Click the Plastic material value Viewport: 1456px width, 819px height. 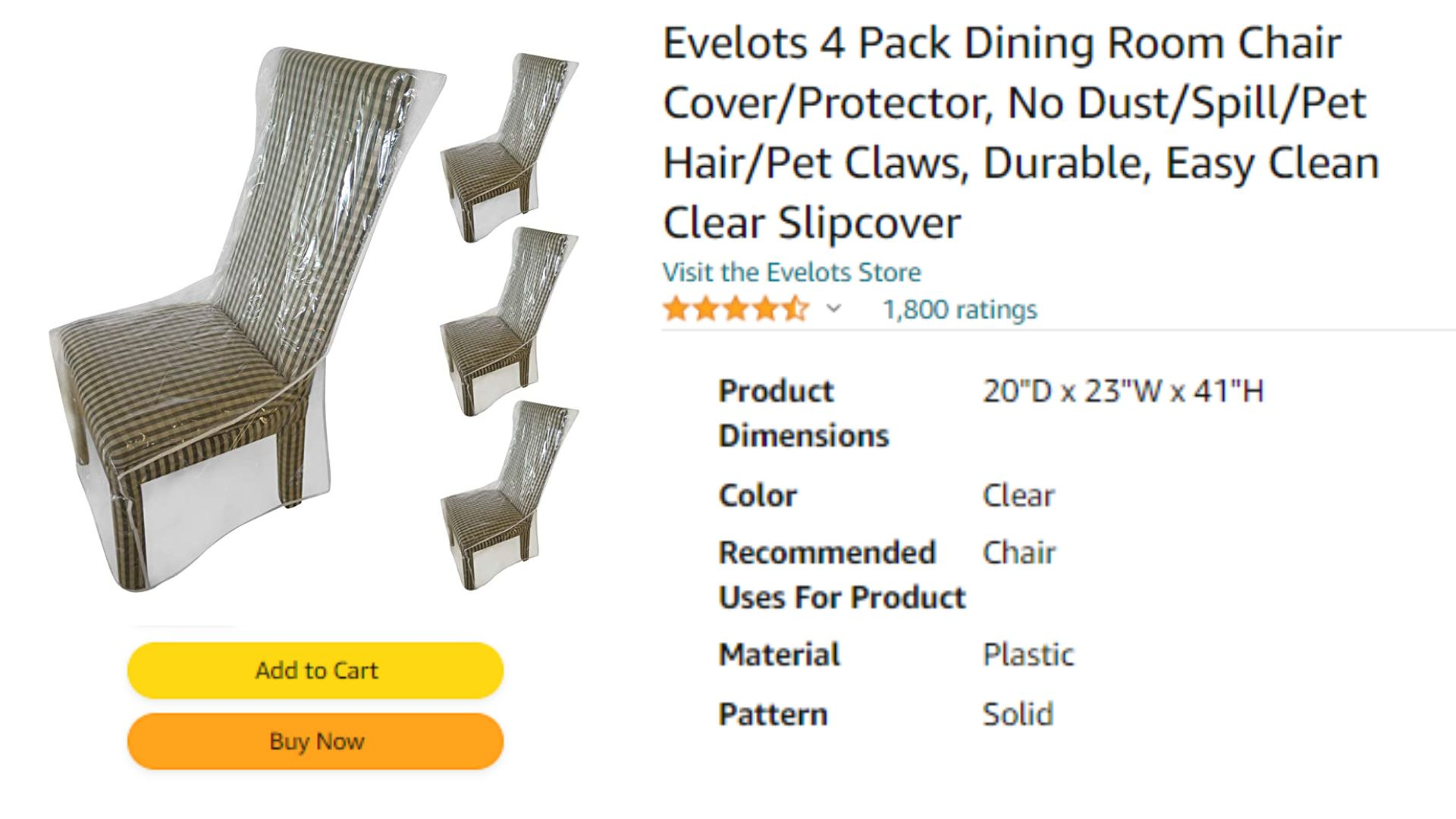[x=1028, y=654]
